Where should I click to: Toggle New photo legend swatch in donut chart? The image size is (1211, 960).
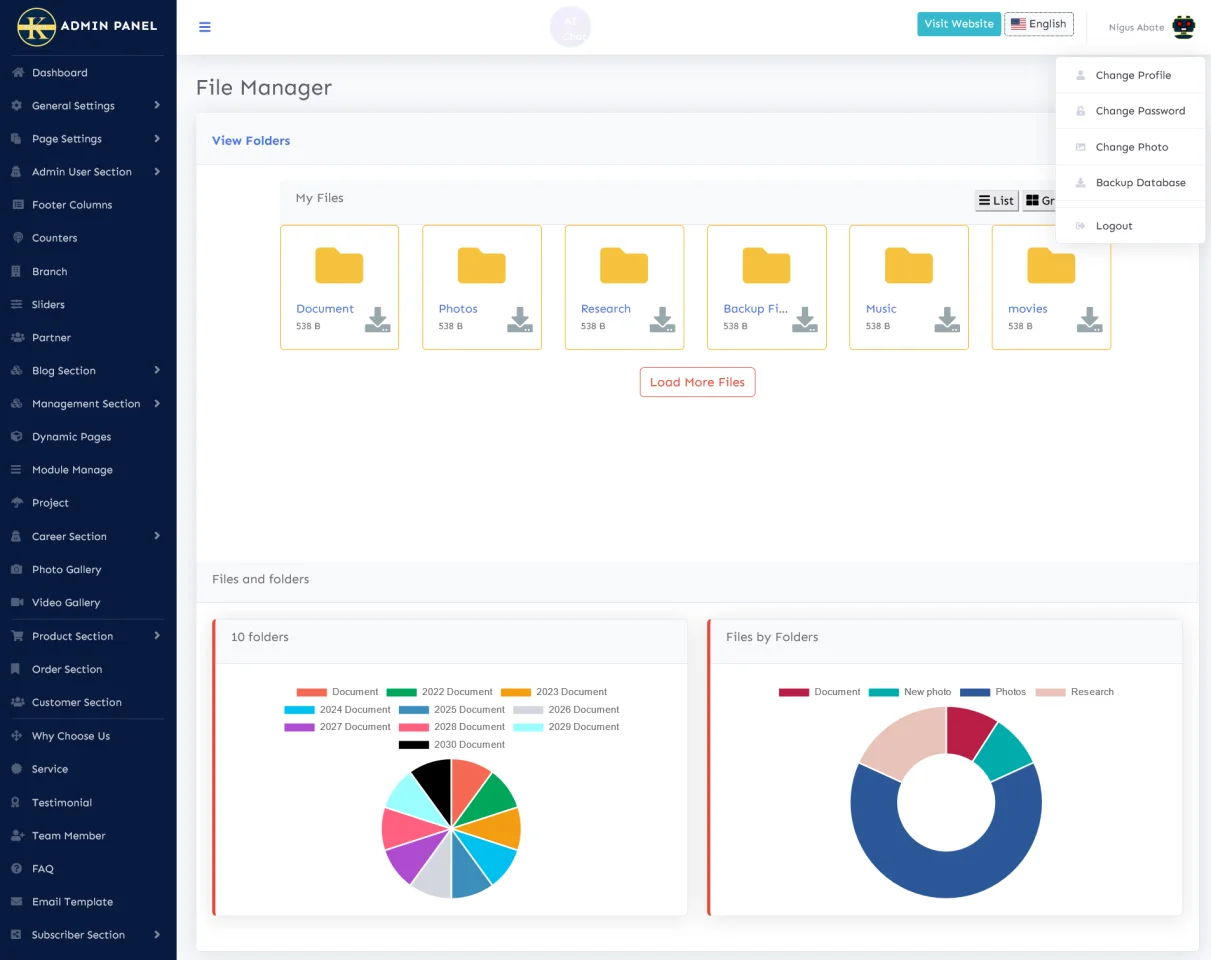[x=884, y=692]
